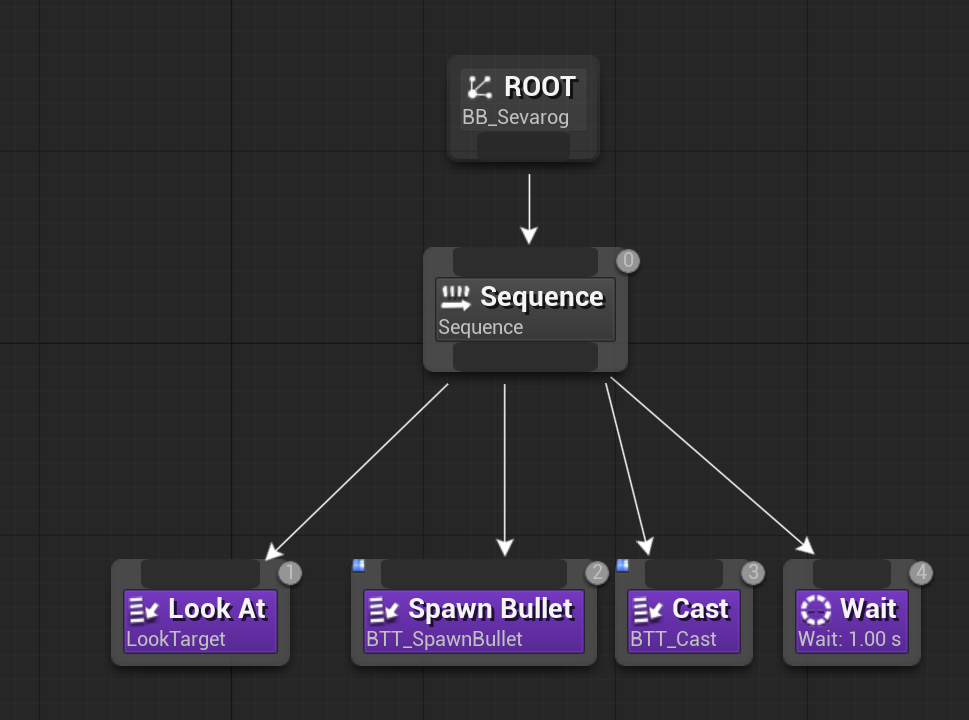The image size is (969, 720).
Task: Click the Look At node's top input pin
Action: click(x=200, y=574)
